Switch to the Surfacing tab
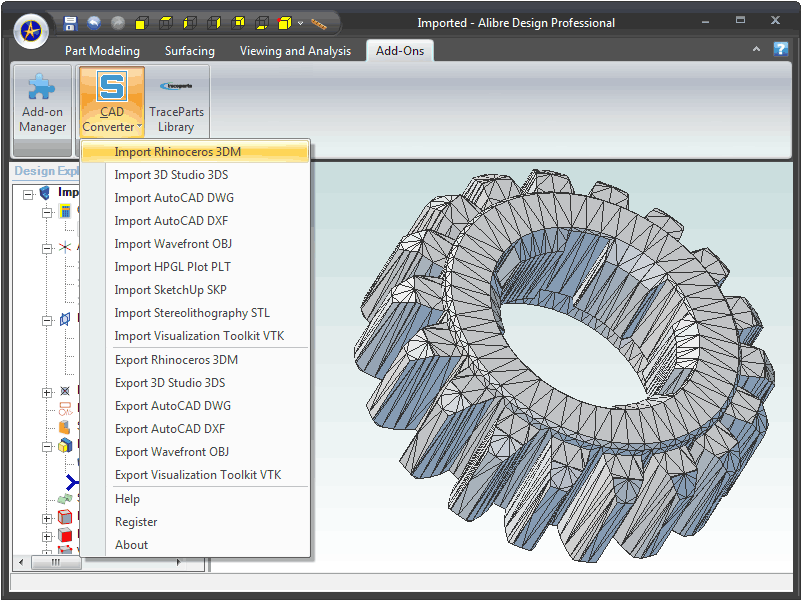Screen dimensions: 802x601 point(190,51)
